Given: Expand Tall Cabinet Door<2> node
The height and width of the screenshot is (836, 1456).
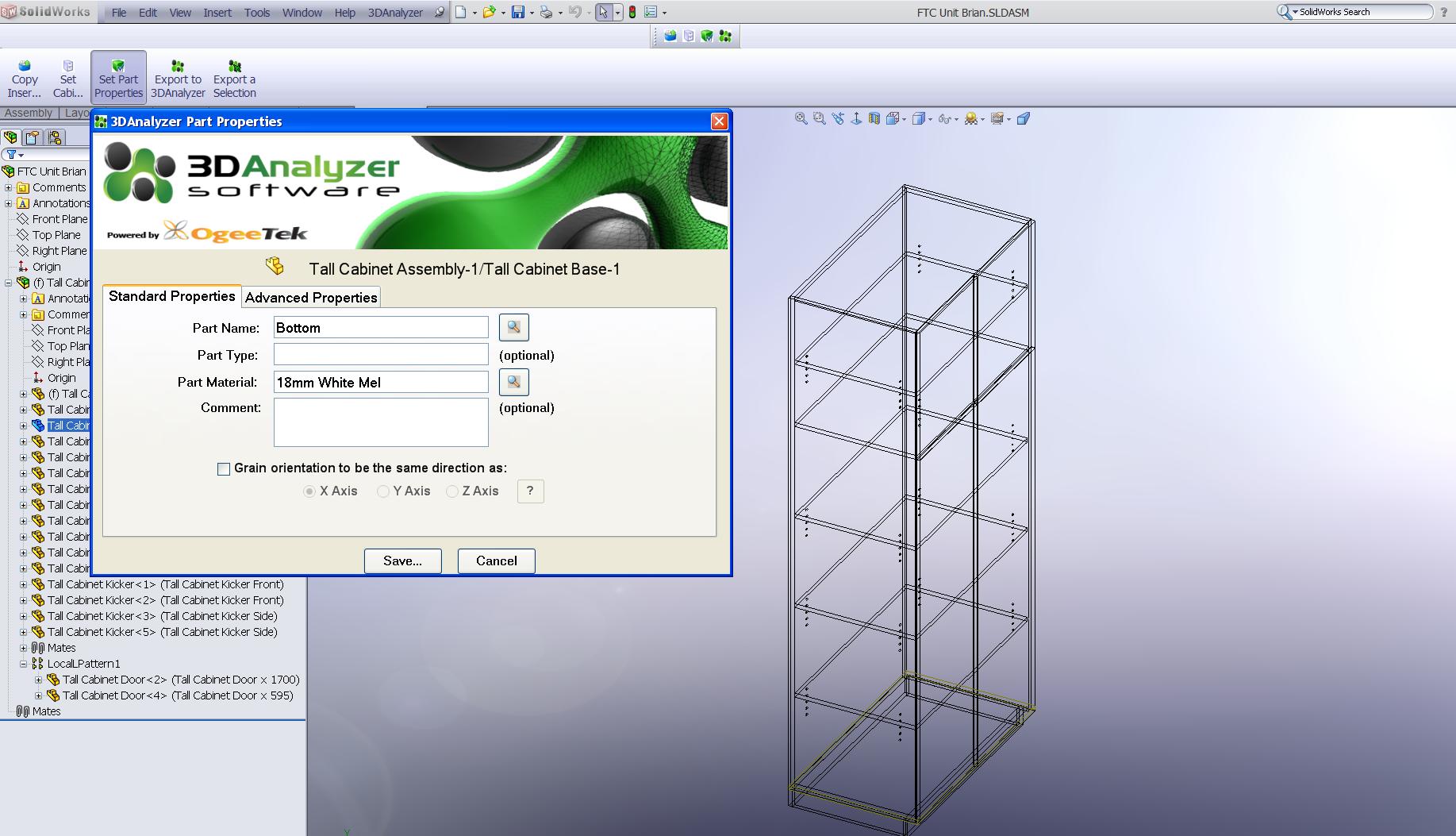Looking at the screenshot, I should tap(38, 680).
